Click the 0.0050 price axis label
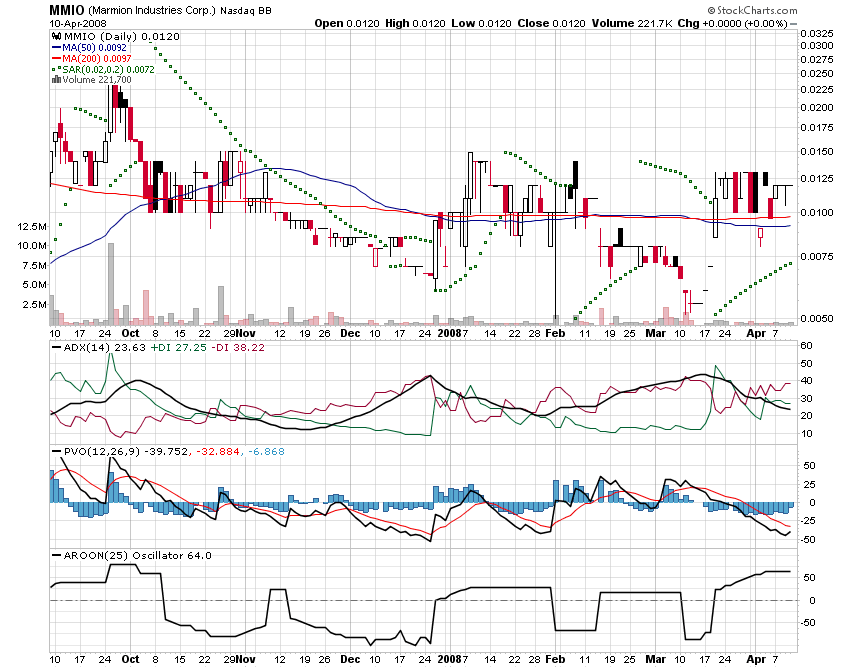This screenshot has width=850, height=668. 817,318
